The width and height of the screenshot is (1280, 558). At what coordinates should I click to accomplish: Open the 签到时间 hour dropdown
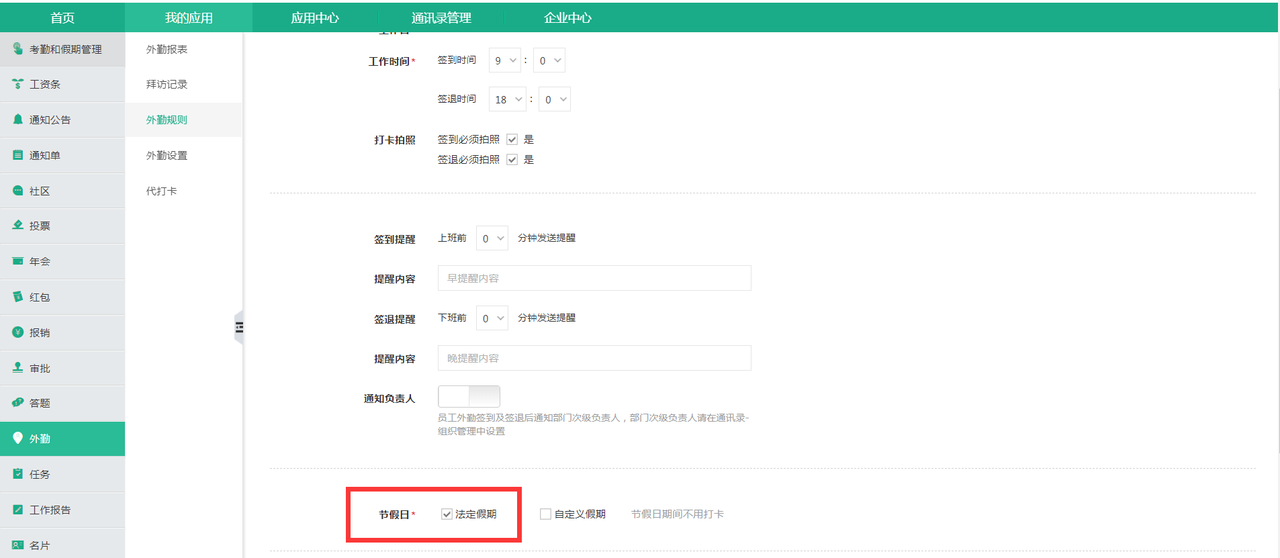pyautogui.click(x=505, y=61)
